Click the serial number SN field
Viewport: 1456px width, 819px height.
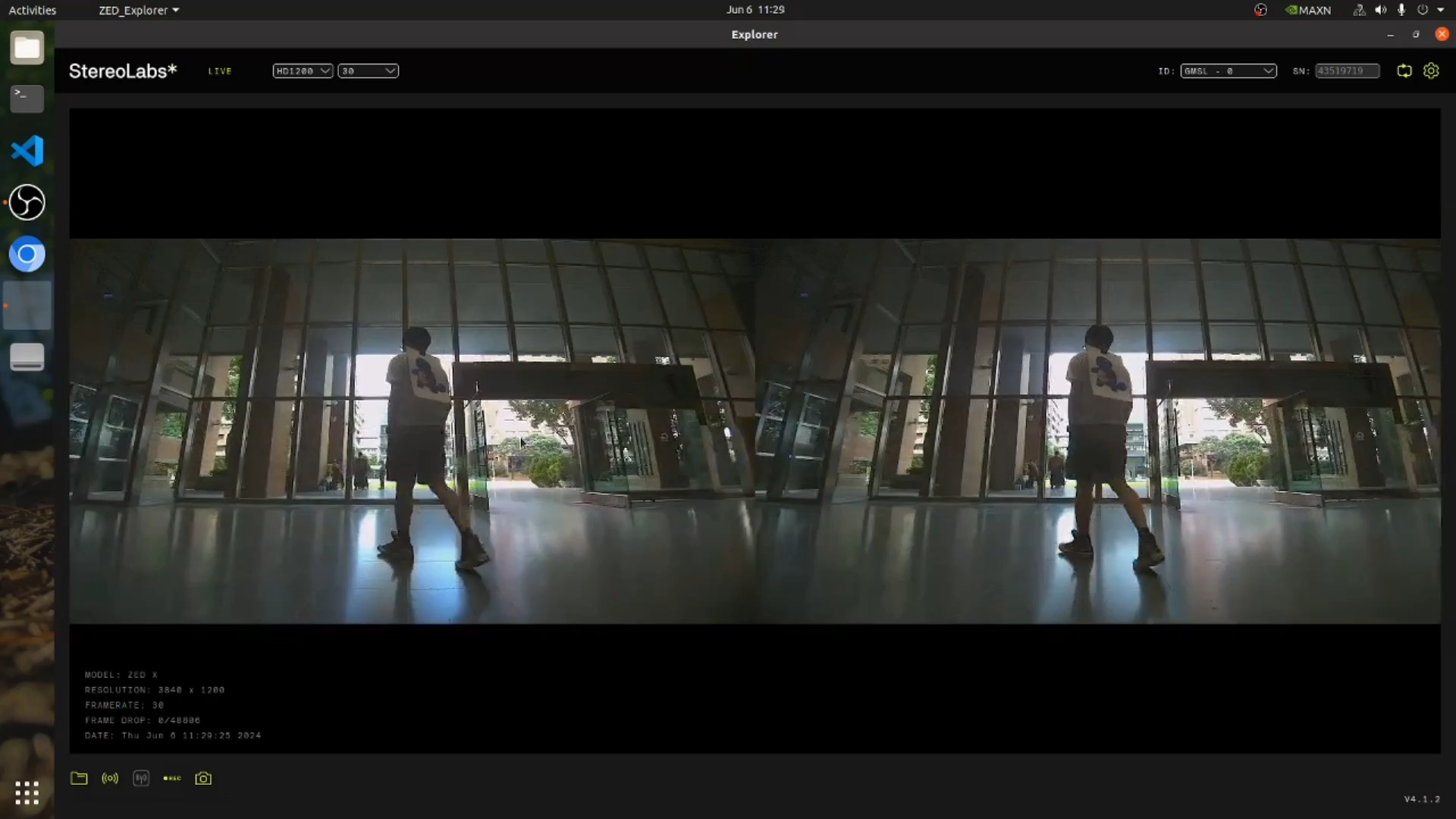point(1347,71)
